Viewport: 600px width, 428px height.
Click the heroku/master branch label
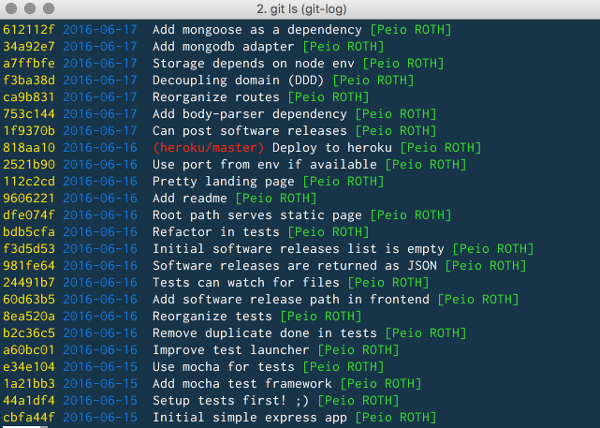click(209, 148)
